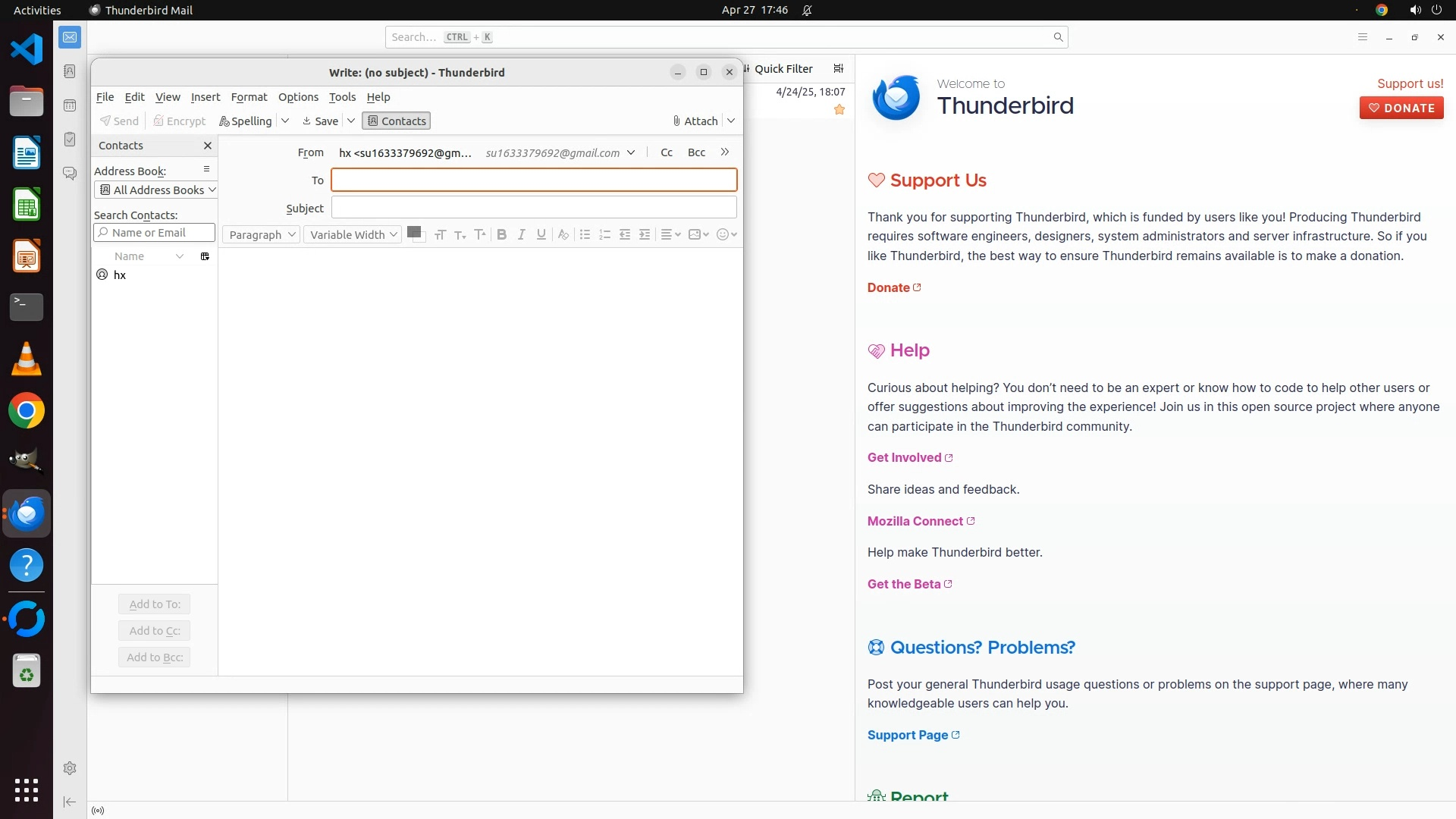Toggle underline text formatting

click(x=541, y=235)
